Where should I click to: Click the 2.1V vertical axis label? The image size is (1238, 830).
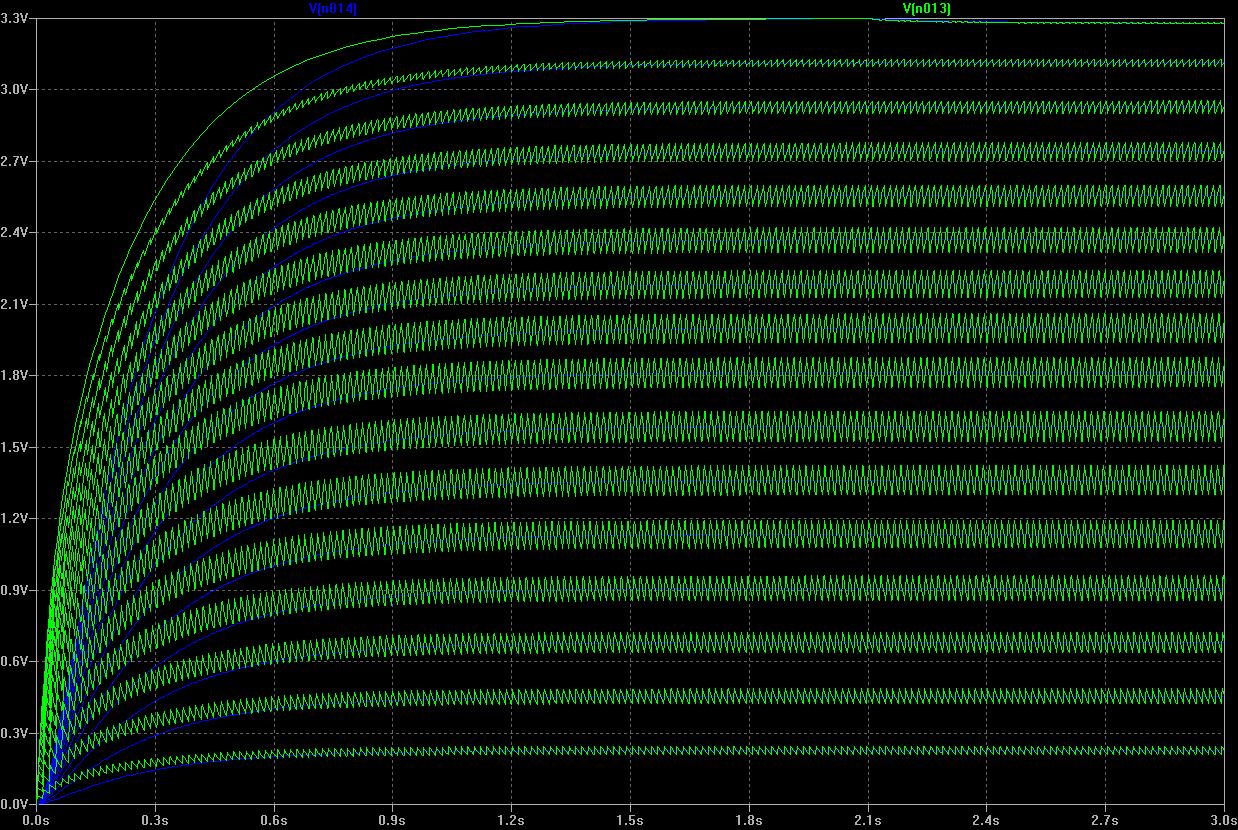[17, 304]
